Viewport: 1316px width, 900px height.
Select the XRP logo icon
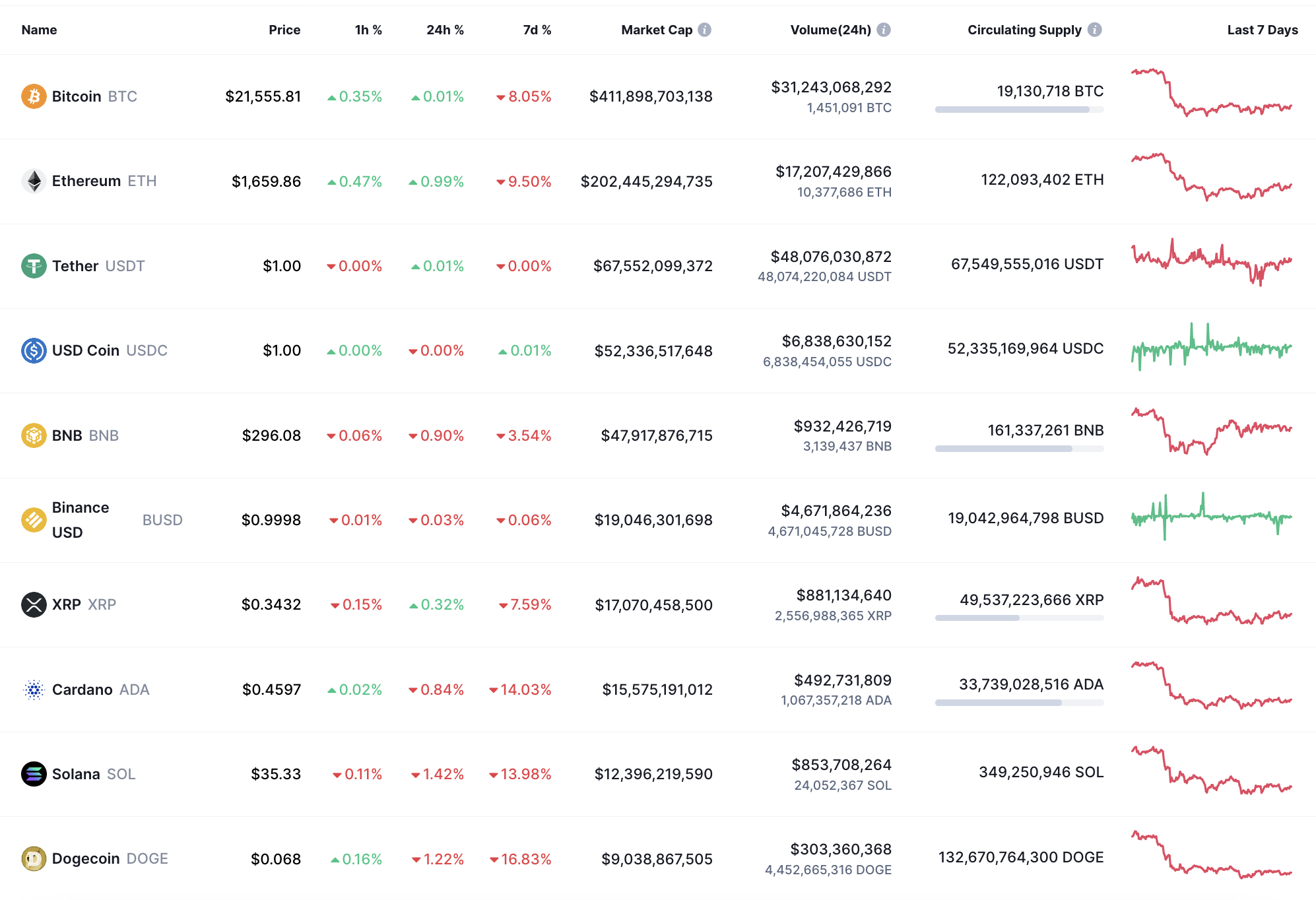(x=32, y=604)
